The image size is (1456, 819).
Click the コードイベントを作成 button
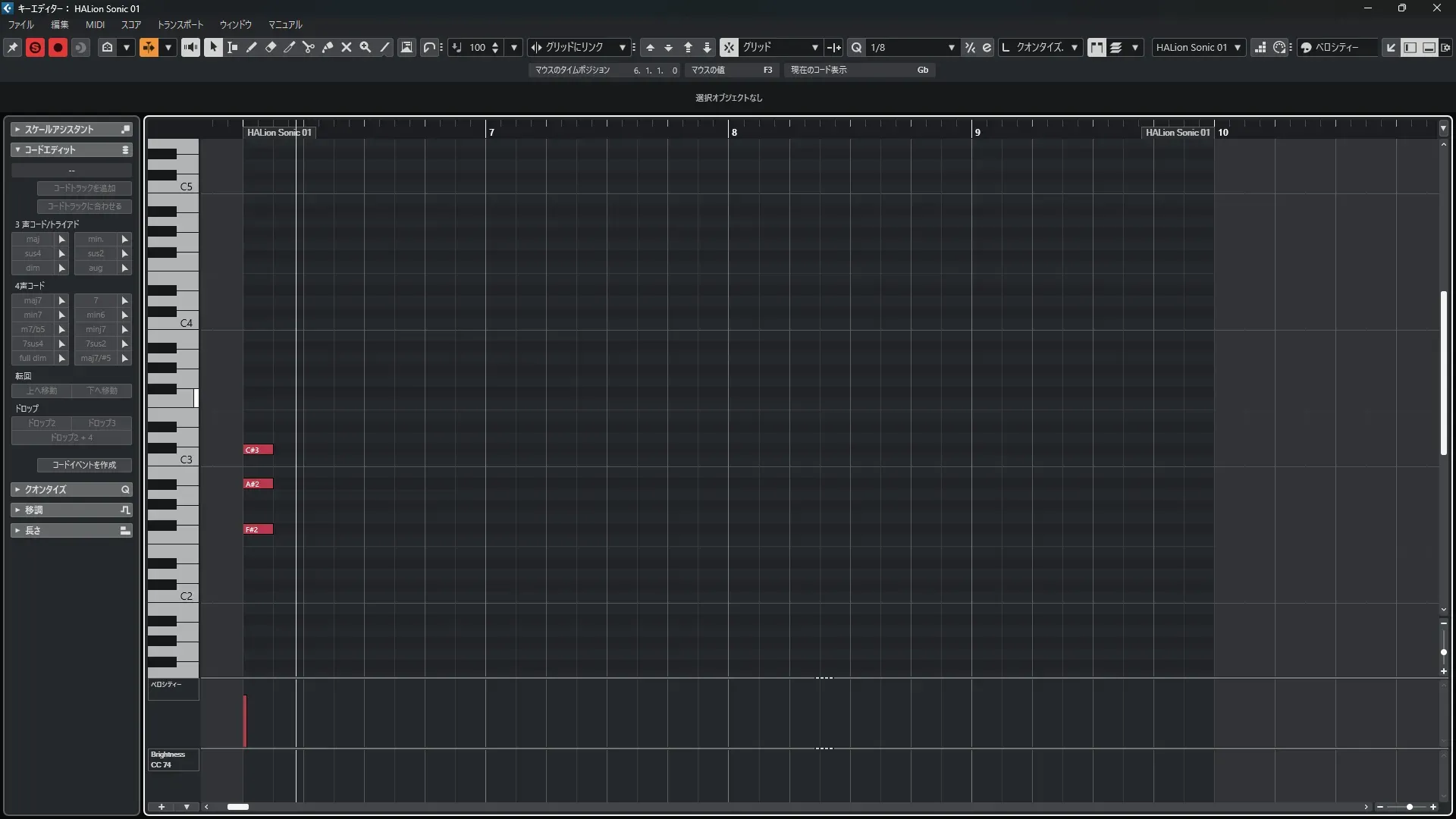[84, 464]
